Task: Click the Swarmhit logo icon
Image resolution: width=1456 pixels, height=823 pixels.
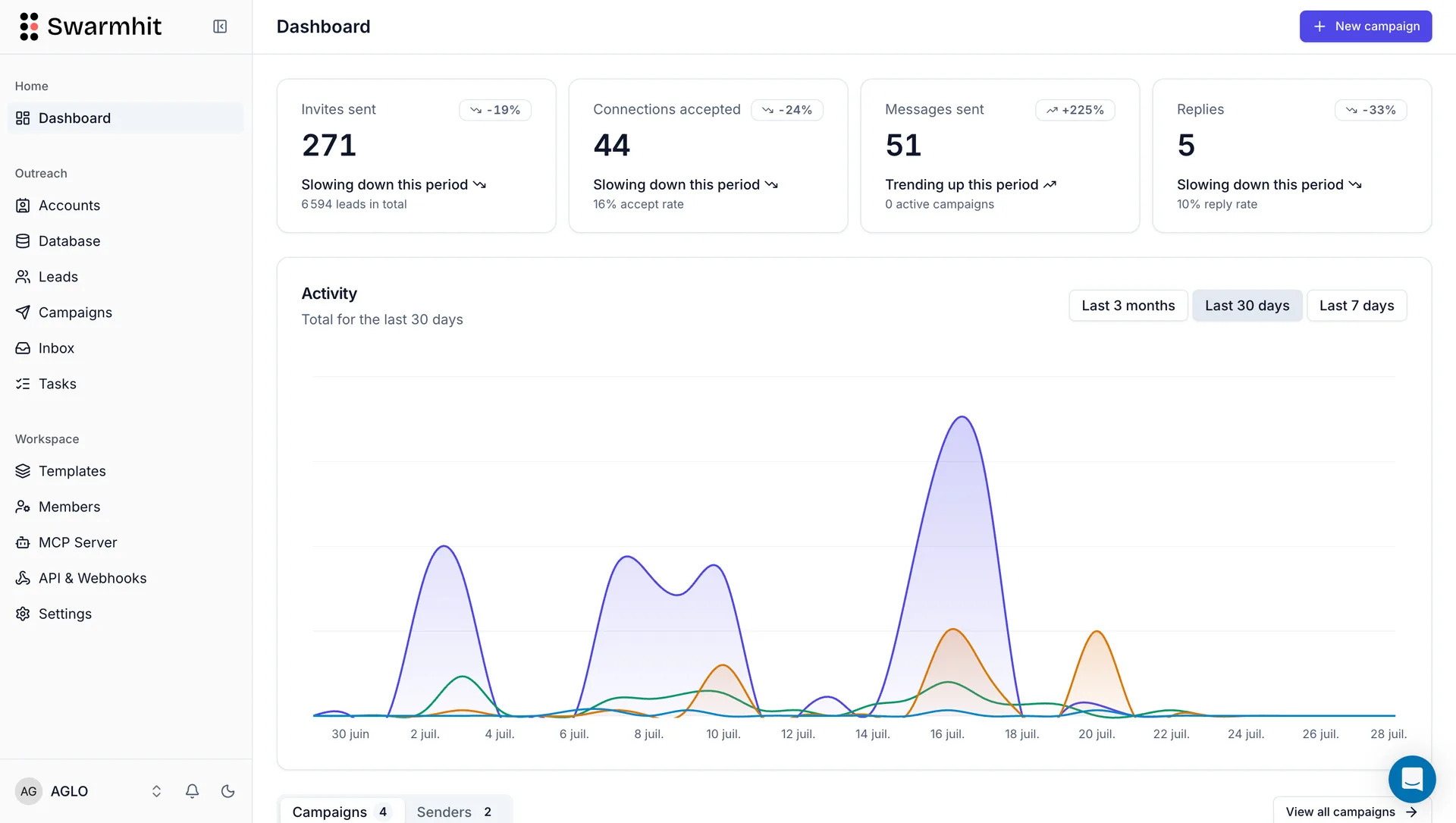Action: tap(29, 27)
